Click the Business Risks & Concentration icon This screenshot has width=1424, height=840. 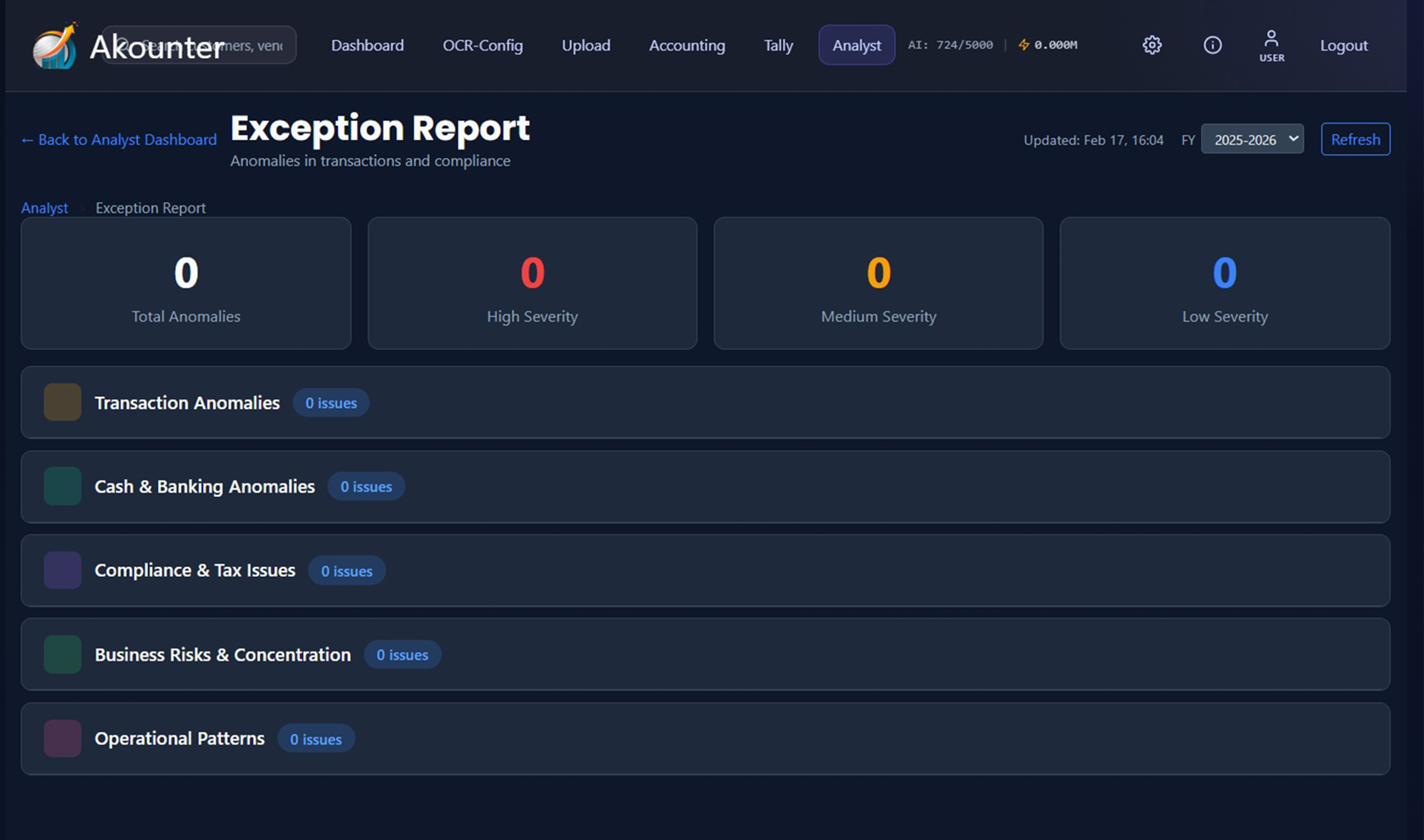coord(62,653)
